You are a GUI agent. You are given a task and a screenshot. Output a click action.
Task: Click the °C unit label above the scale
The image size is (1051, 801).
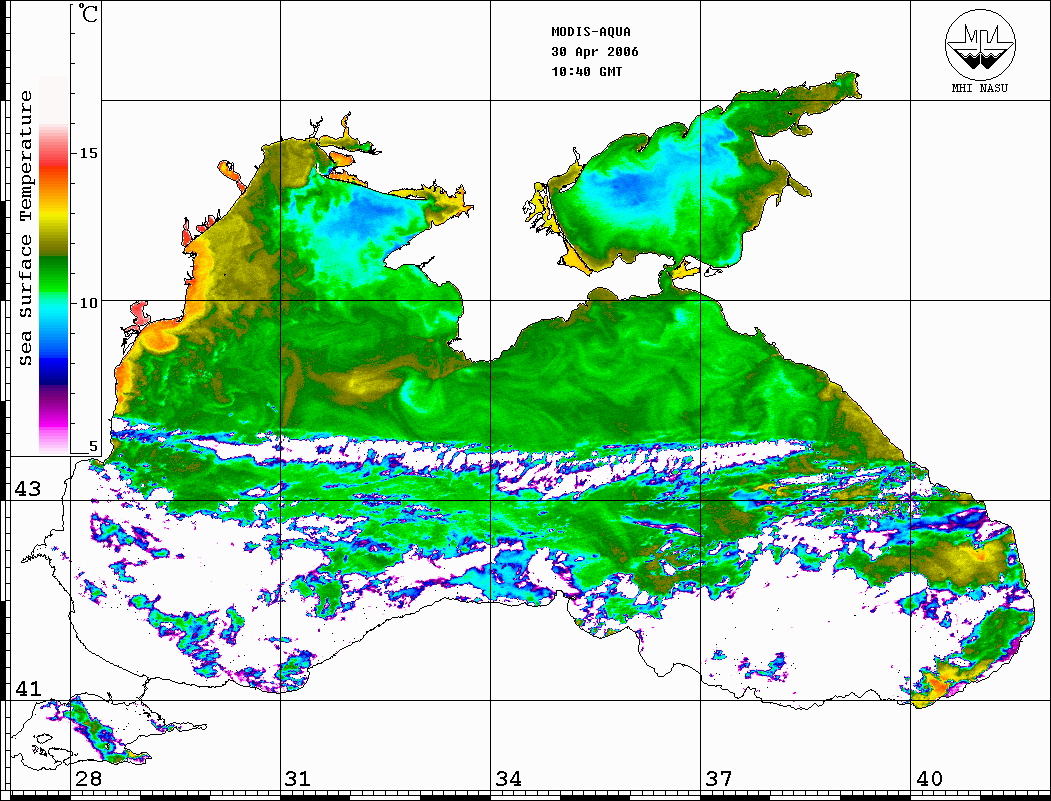point(88,13)
